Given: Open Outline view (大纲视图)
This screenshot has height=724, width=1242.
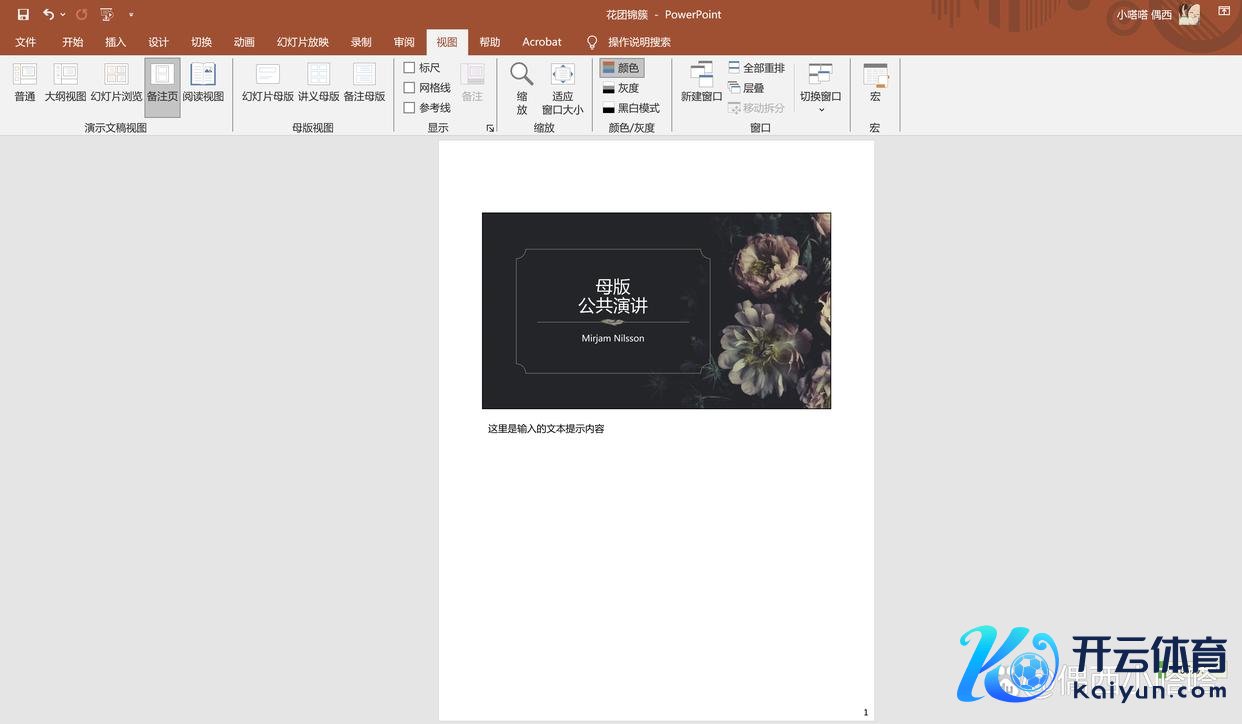Looking at the screenshot, I should [65, 82].
